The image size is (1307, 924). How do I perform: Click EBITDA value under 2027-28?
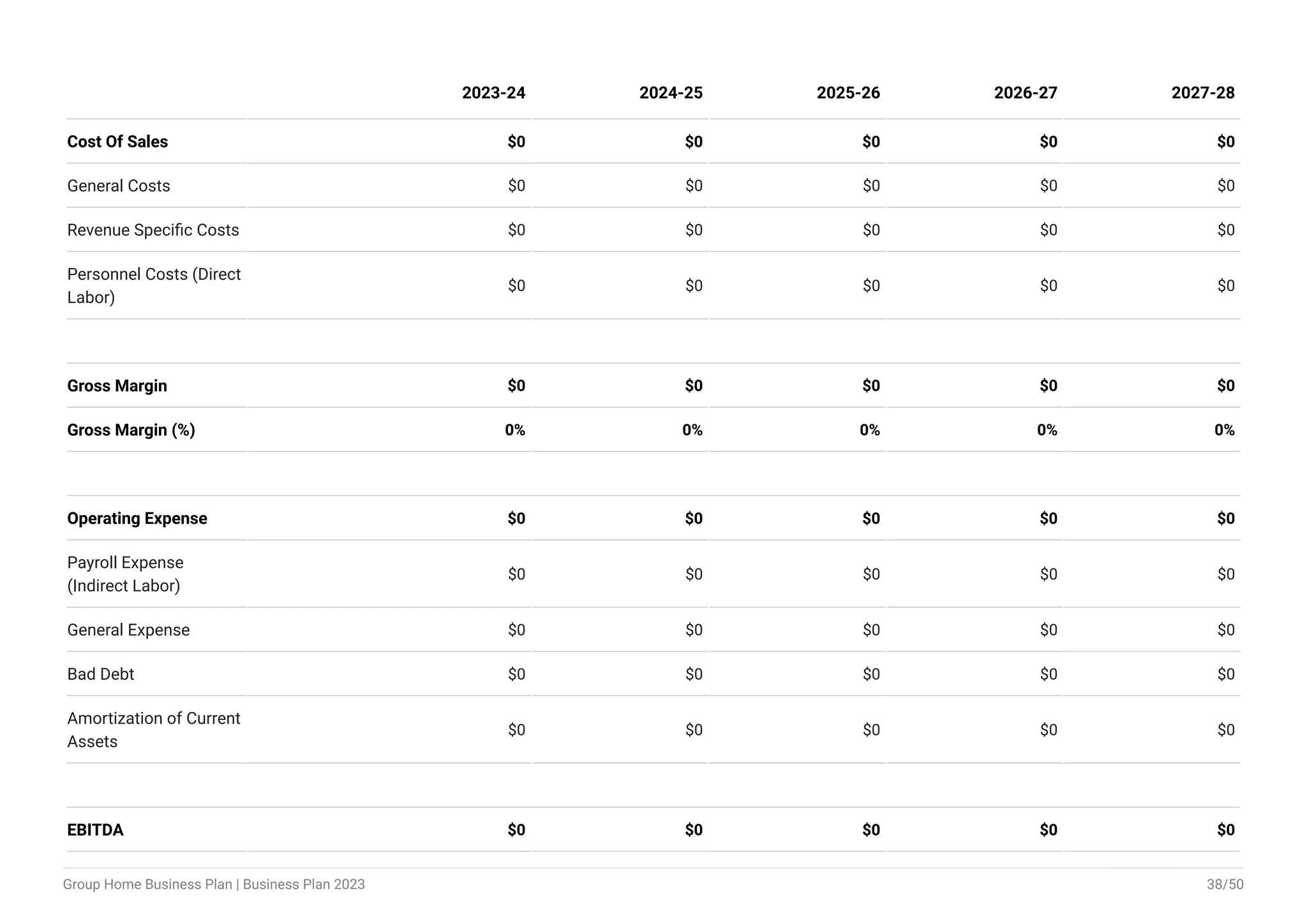pyautogui.click(x=1225, y=830)
